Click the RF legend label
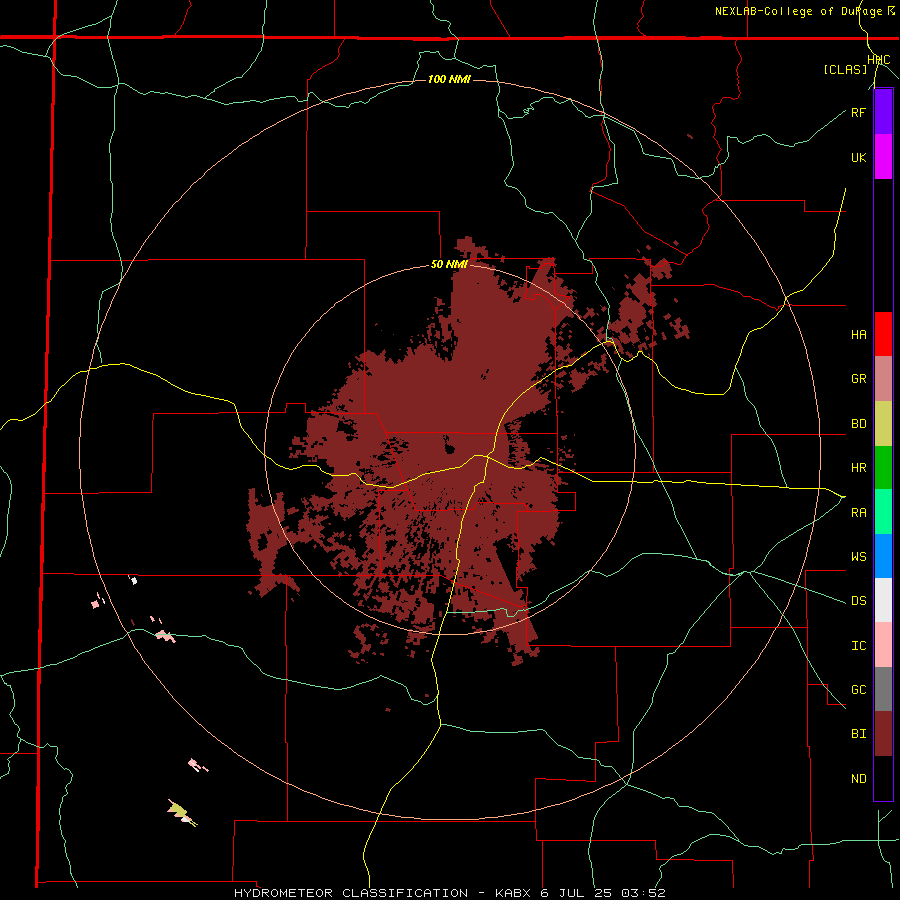The image size is (900, 900). (858, 112)
